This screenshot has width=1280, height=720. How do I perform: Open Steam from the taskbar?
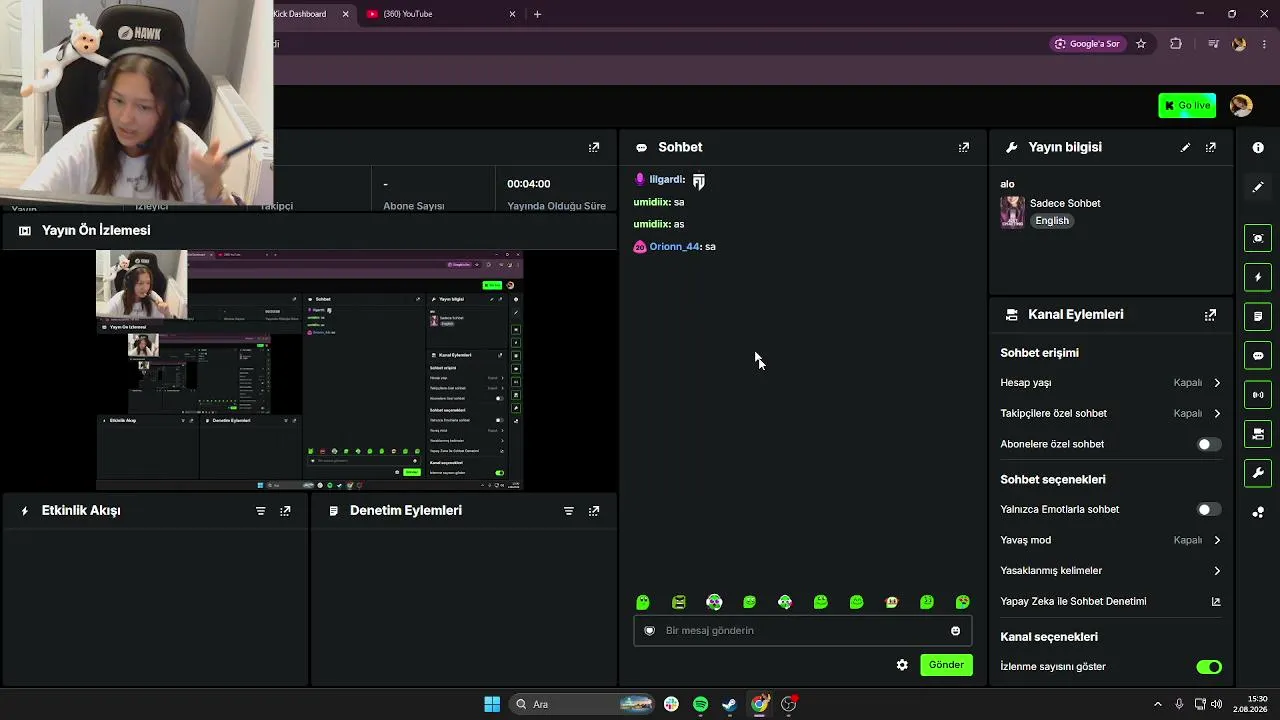point(730,704)
